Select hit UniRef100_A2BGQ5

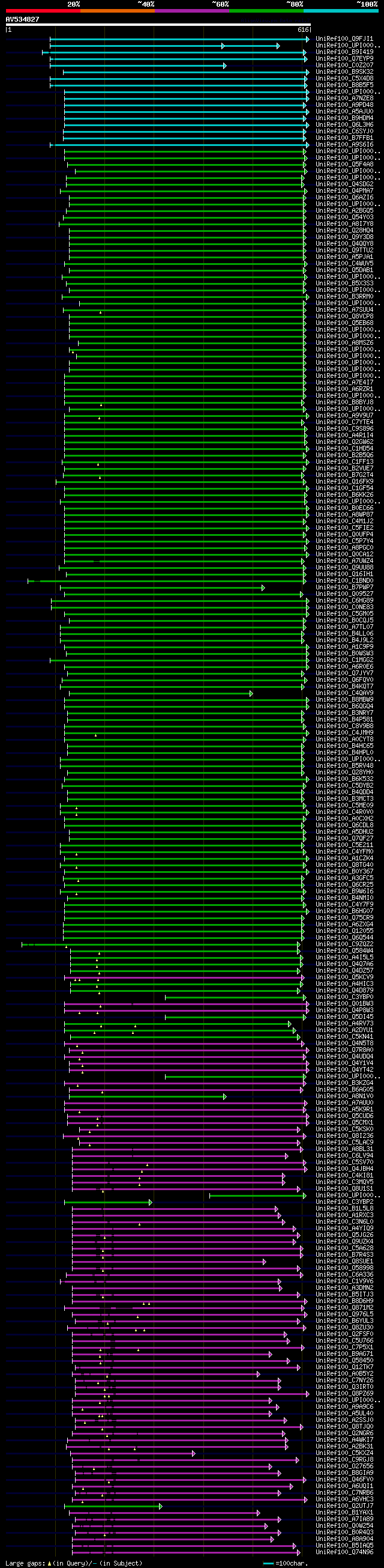click(344, 211)
